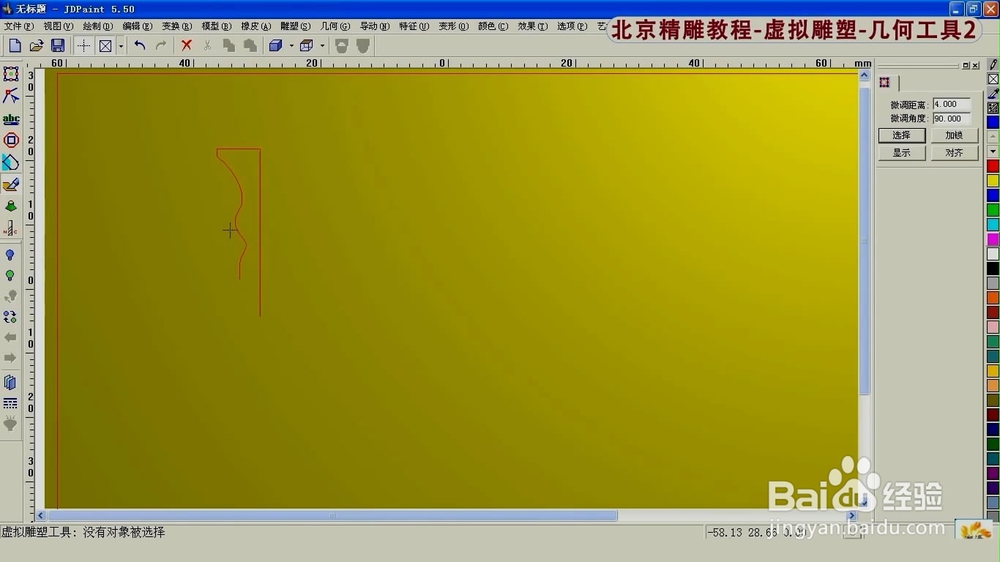Click the 微调角度 input field
The width and height of the screenshot is (1000, 562).
point(952,119)
